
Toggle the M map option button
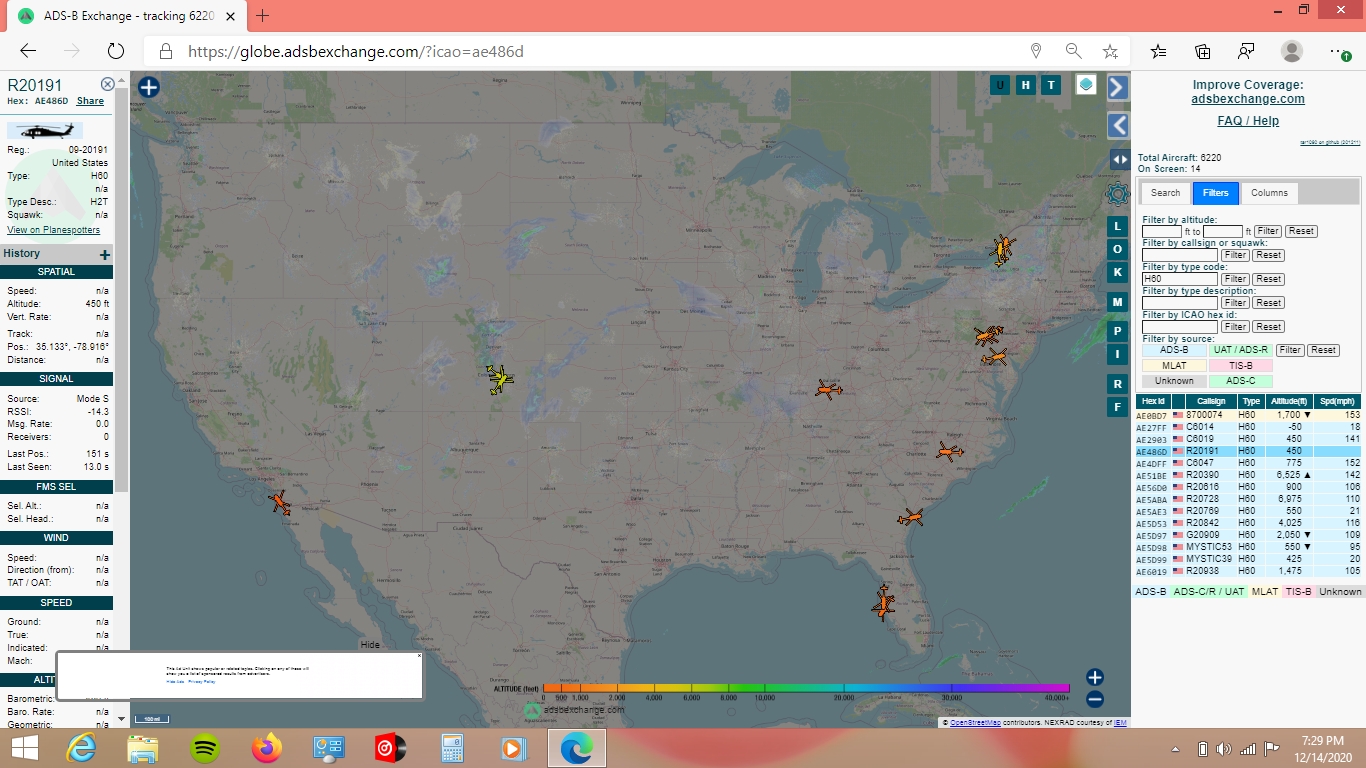click(1118, 302)
